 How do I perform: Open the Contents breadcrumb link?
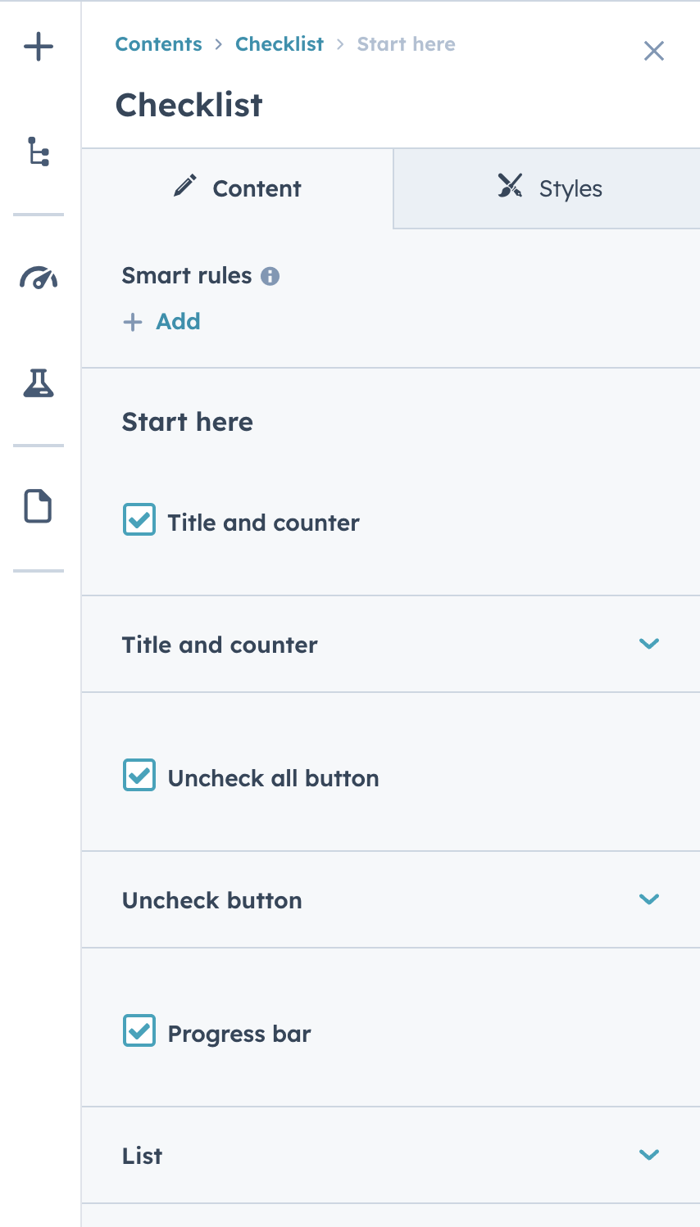[x=158, y=44]
